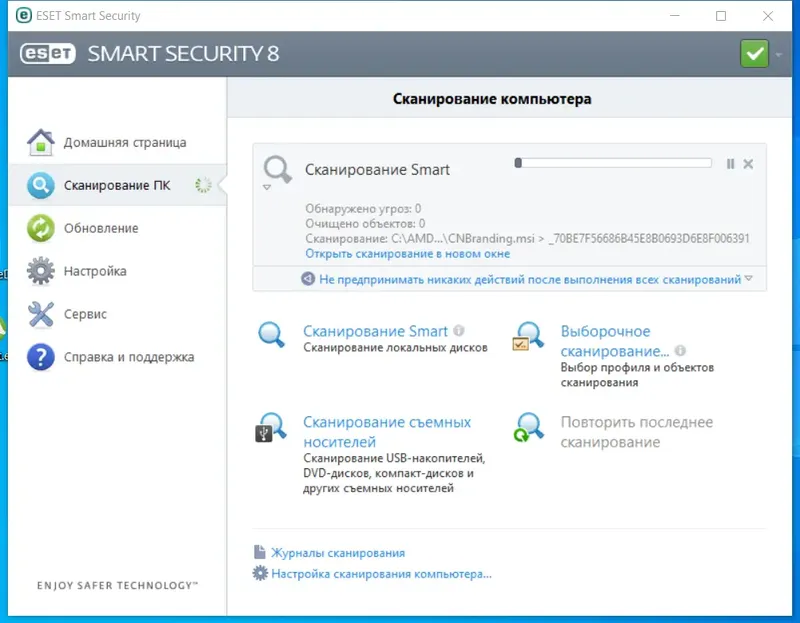Open the Домашняя страница home icon
The width and height of the screenshot is (800, 623).
coord(40,142)
